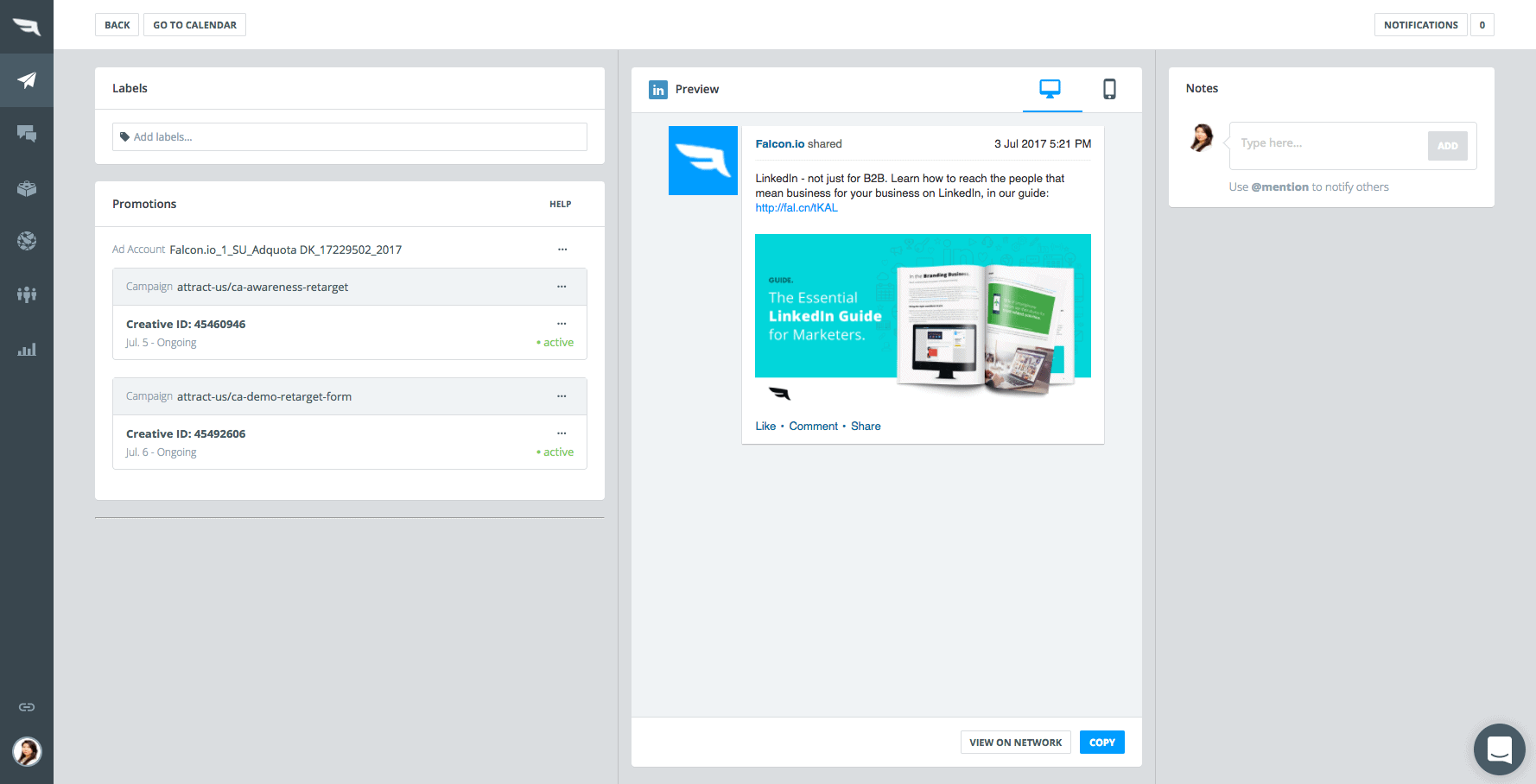Click the Copy button
This screenshot has width=1536, height=784.
coord(1102,743)
